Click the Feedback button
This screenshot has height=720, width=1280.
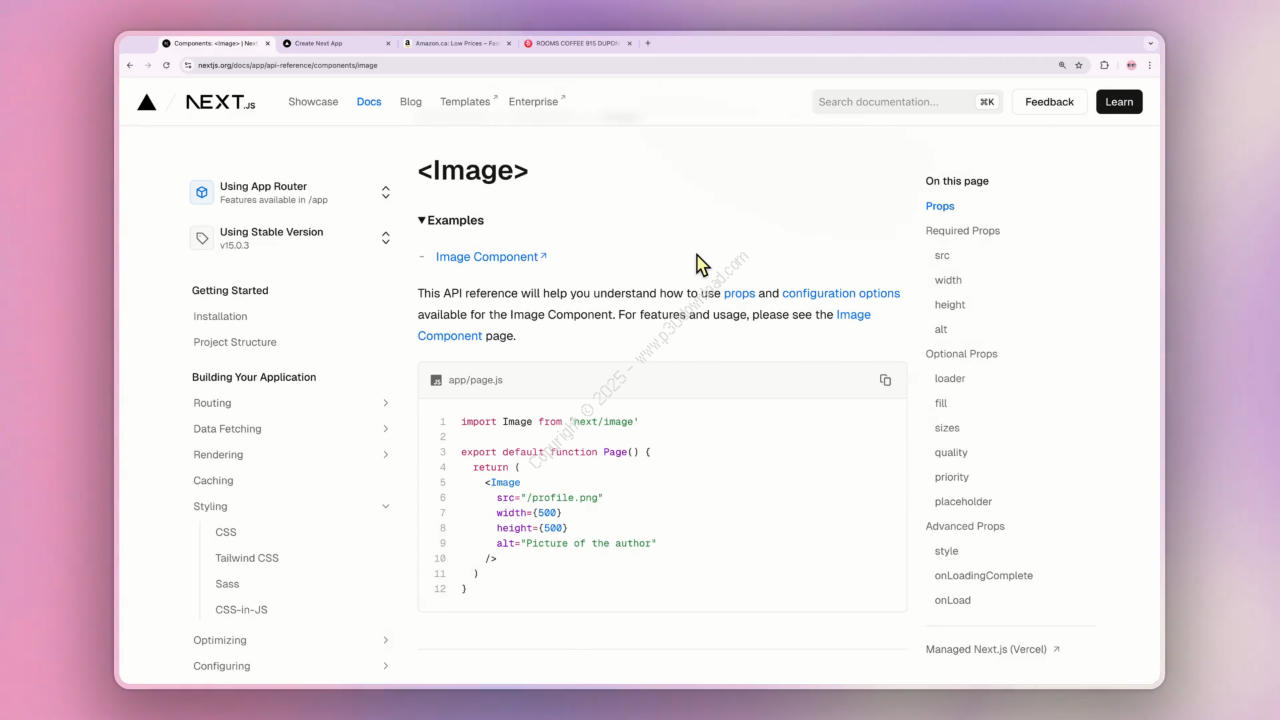click(x=1049, y=102)
